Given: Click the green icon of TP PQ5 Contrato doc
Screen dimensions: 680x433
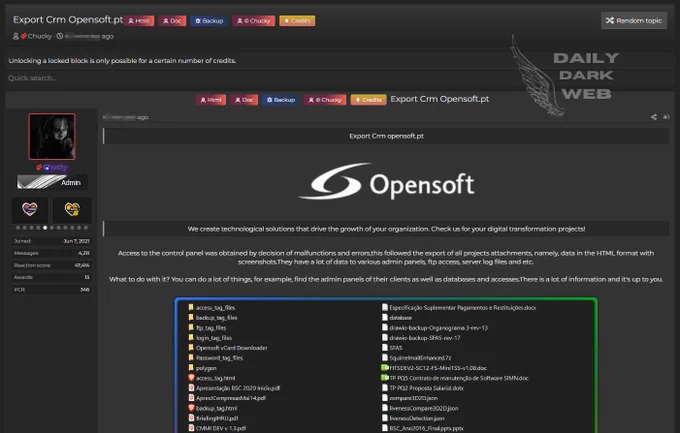Looking at the screenshot, I should pos(384,377).
